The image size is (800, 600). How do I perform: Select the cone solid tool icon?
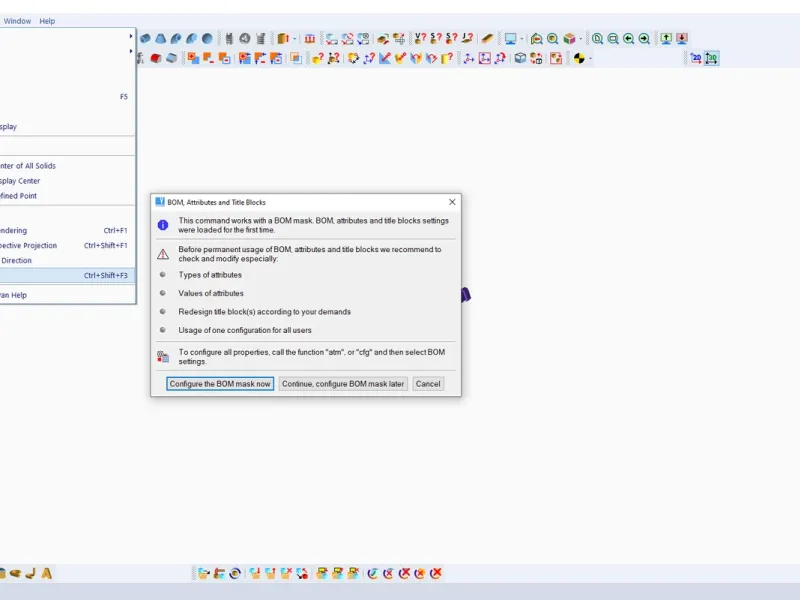[x=161, y=38]
